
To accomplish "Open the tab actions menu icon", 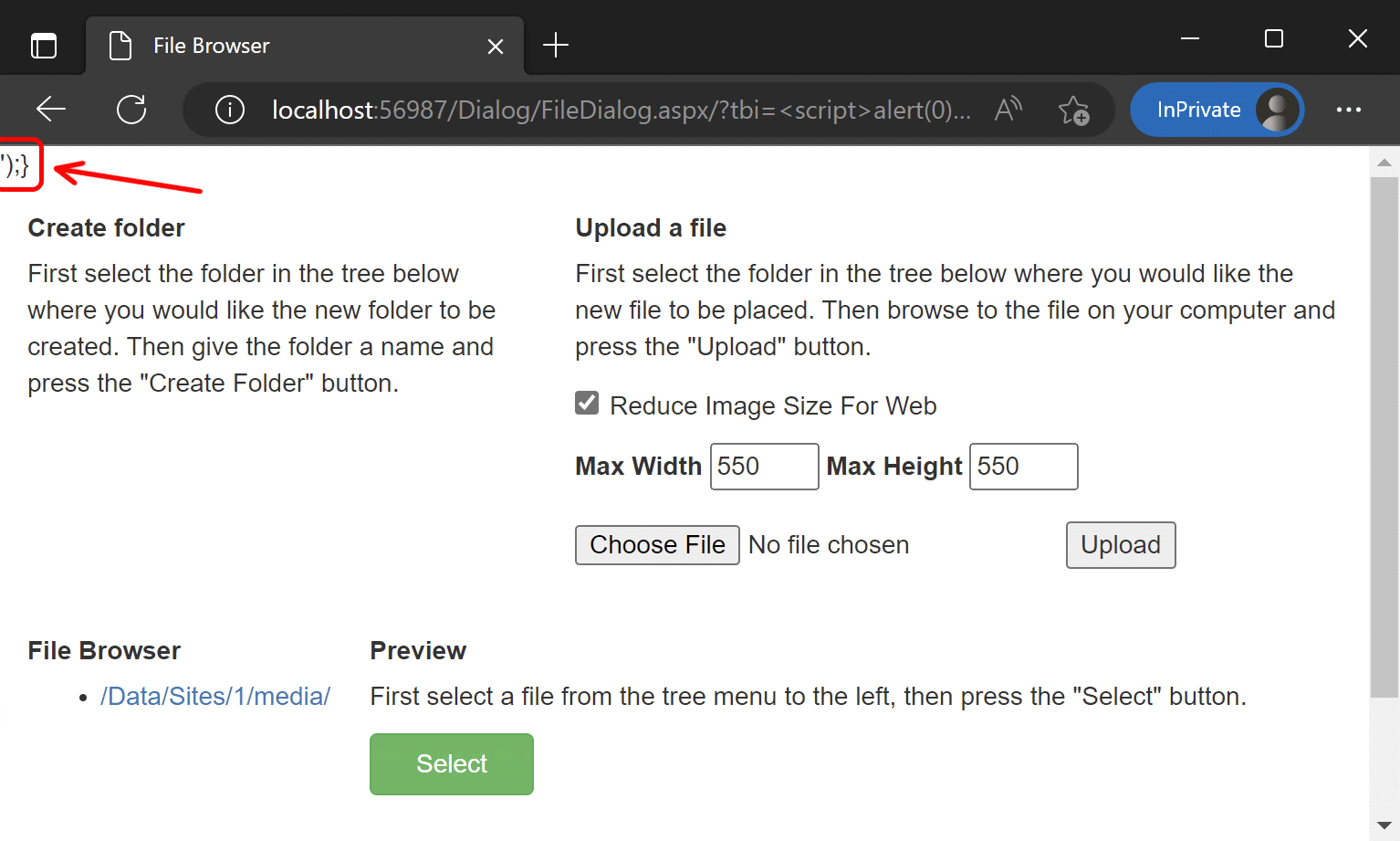I will [x=44, y=45].
